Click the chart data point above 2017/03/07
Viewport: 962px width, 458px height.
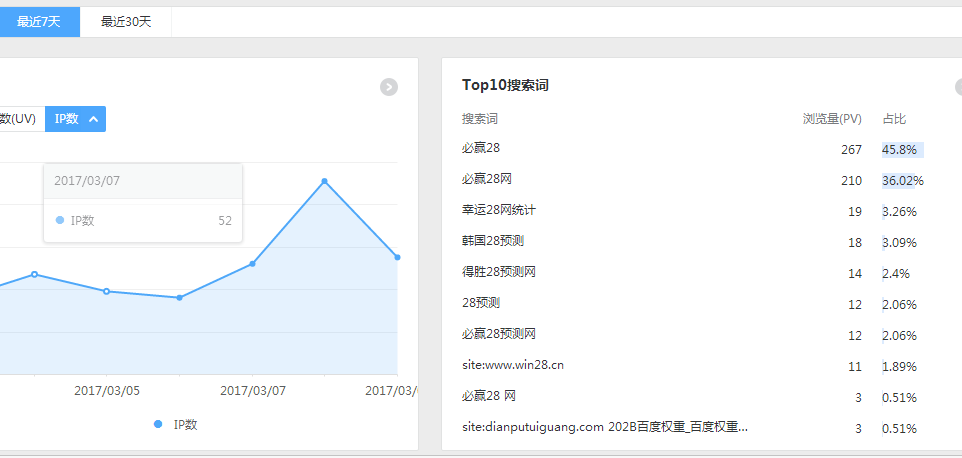click(x=252, y=264)
